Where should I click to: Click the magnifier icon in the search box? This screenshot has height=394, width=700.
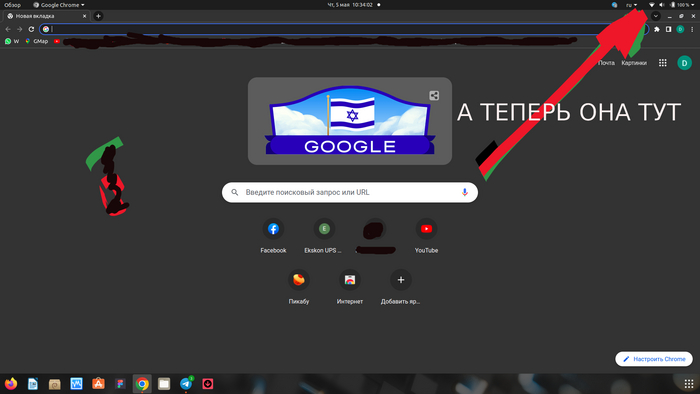click(x=234, y=192)
